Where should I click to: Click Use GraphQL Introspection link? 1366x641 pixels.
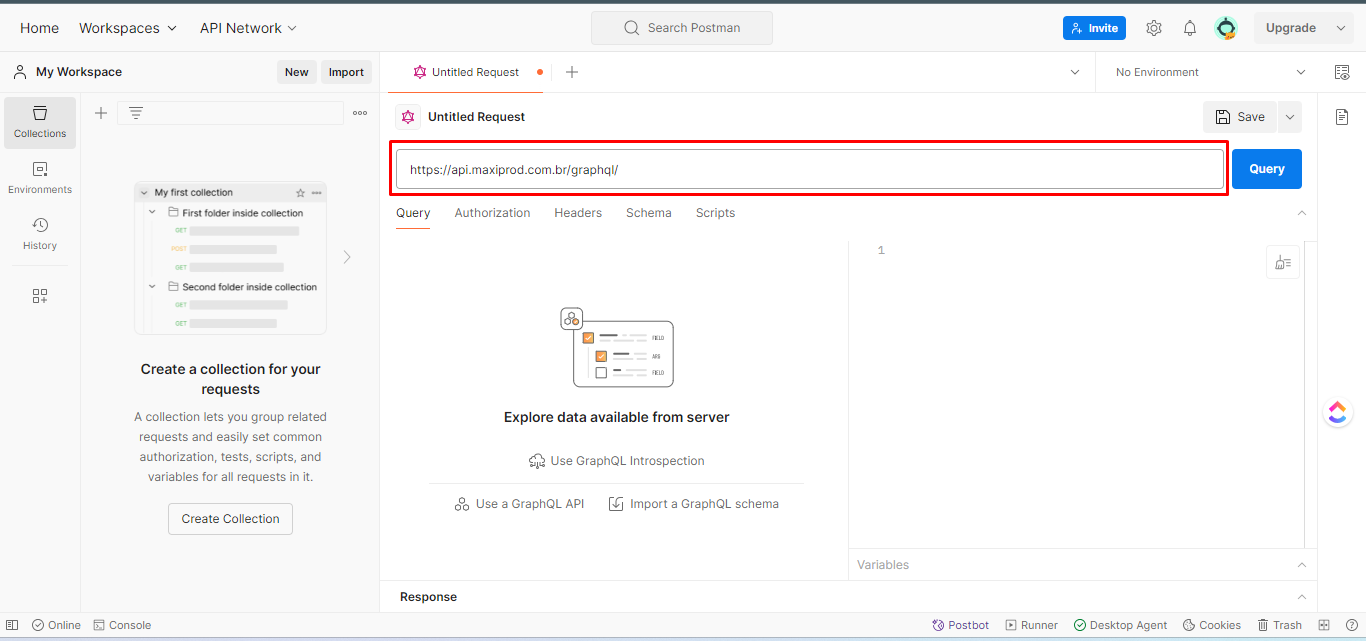point(617,461)
